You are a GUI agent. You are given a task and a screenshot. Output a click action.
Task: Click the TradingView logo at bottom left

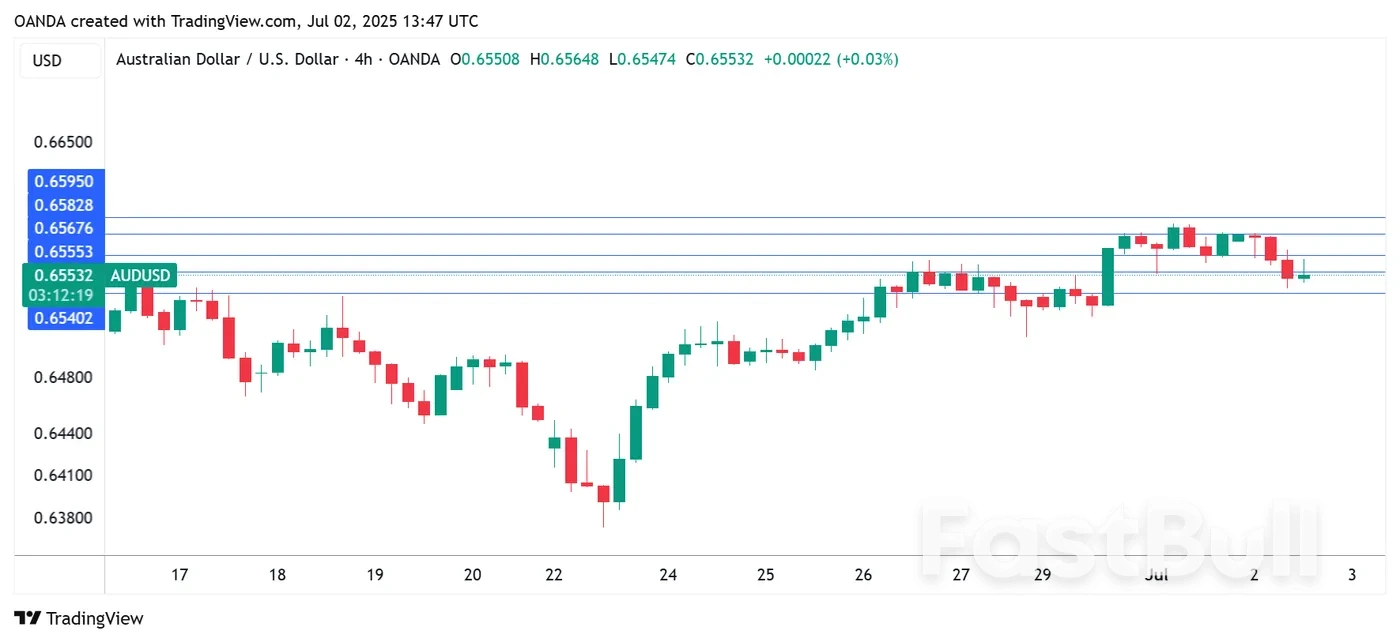coord(80,618)
